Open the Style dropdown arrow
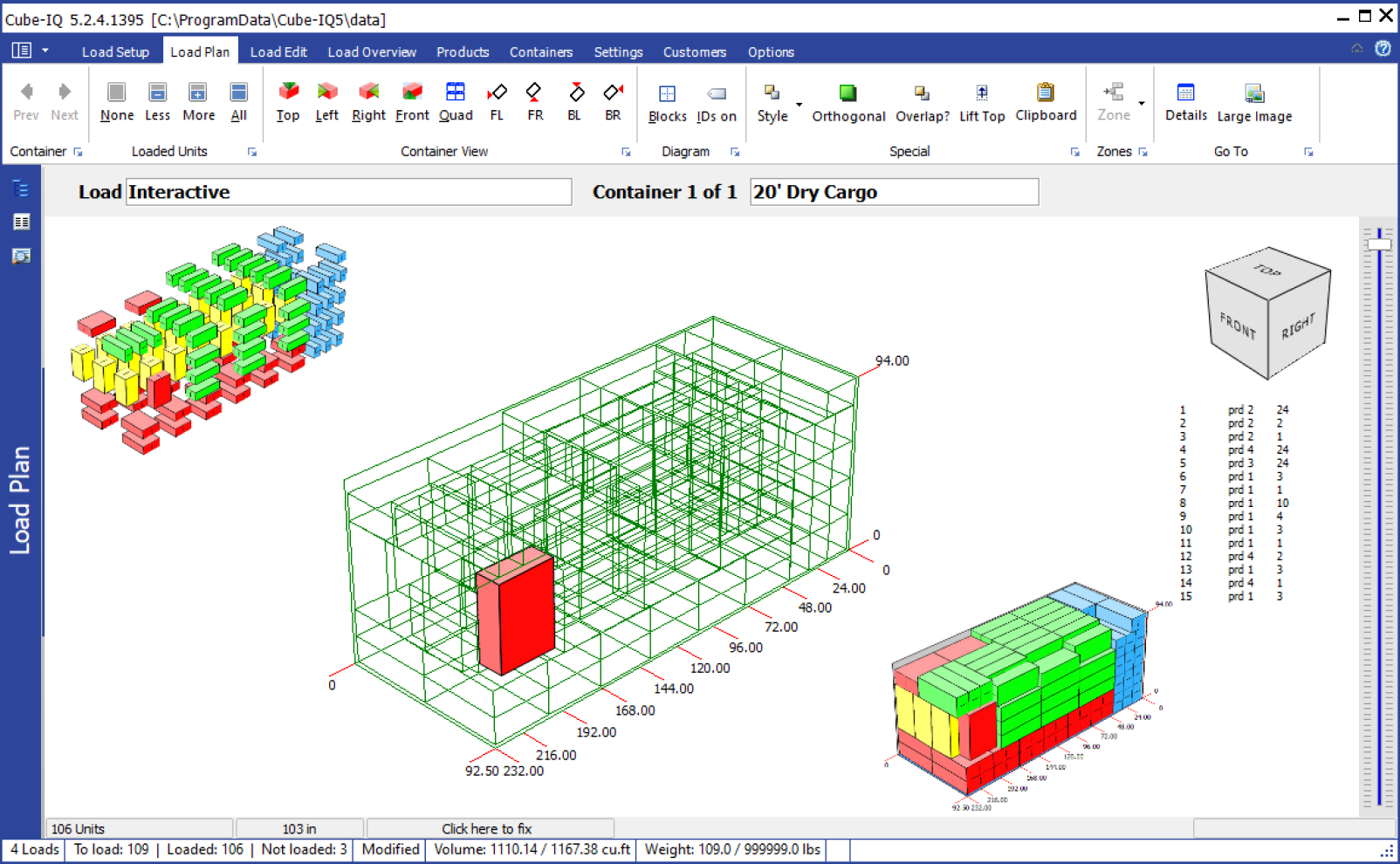 point(799,104)
